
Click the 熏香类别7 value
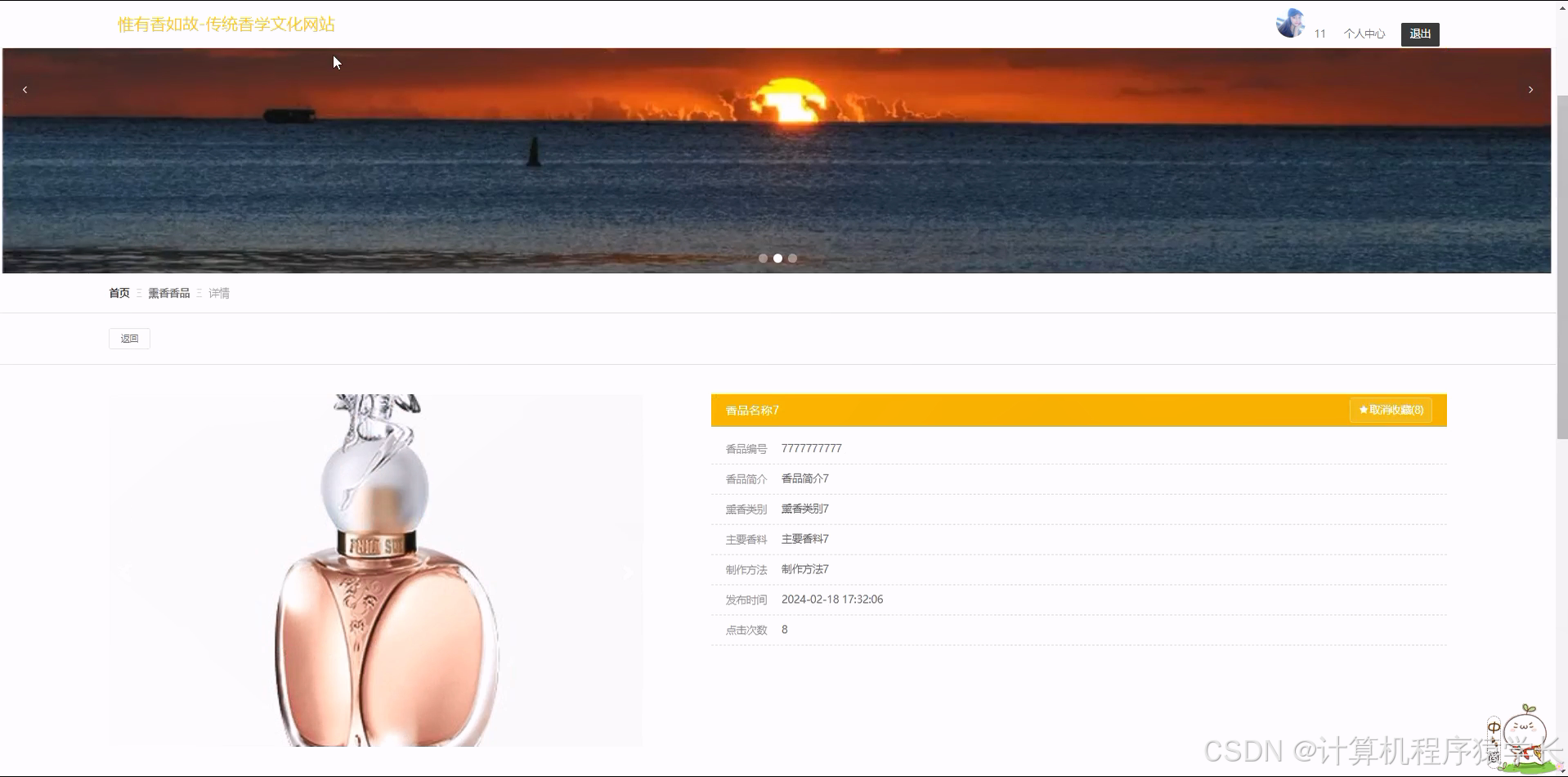(x=804, y=509)
